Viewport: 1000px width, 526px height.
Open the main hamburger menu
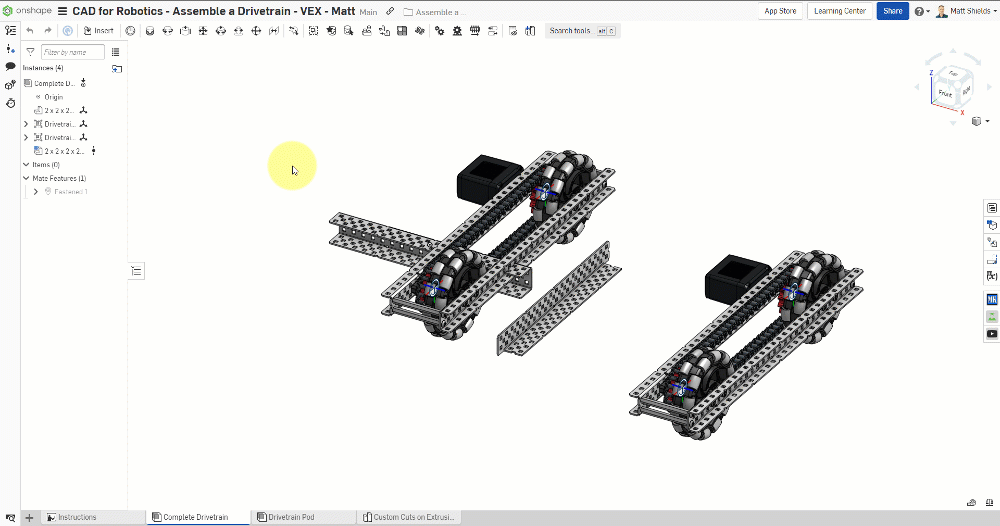point(63,11)
